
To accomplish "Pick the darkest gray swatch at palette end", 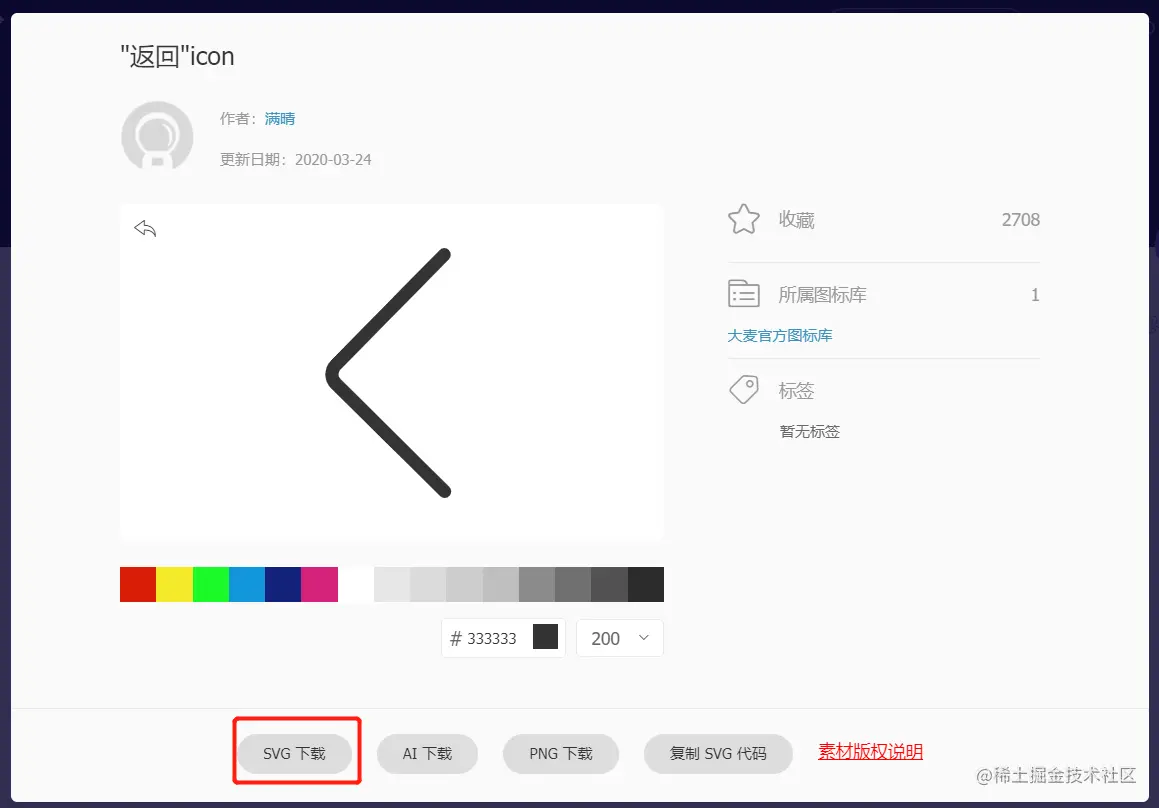I will pos(646,585).
